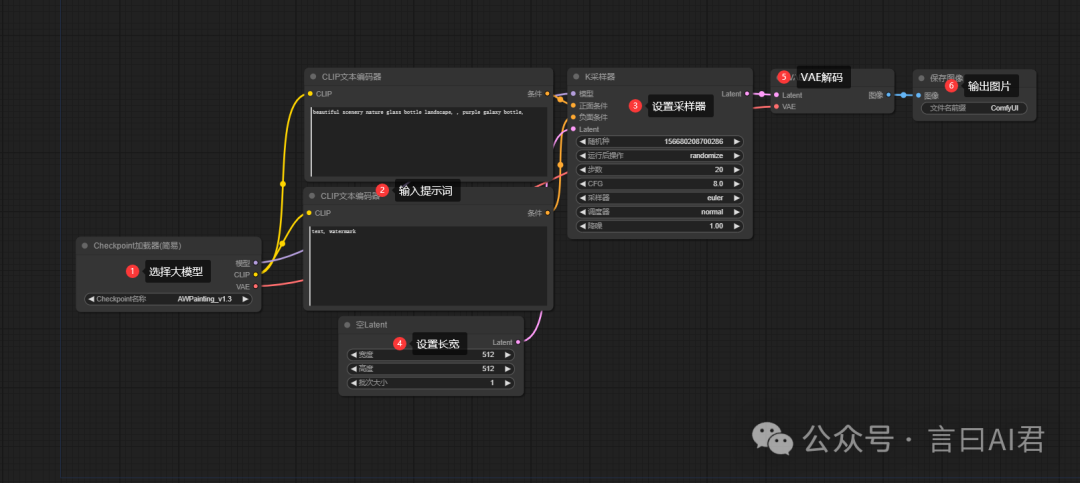Image resolution: width=1080 pixels, height=483 pixels.
Task: Click the negative prompt text box
Action: [x=428, y=266]
